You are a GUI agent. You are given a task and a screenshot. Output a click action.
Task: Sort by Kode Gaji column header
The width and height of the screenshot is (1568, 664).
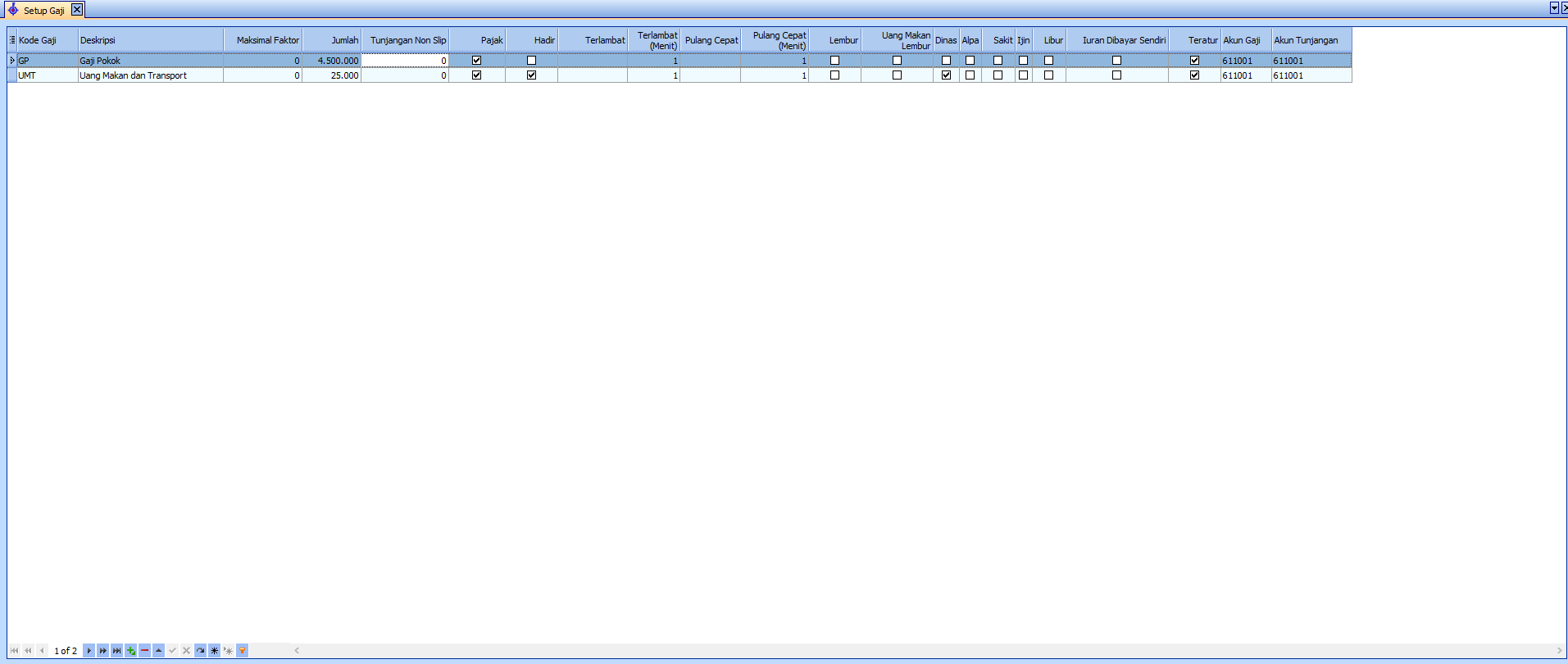point(48,40)
